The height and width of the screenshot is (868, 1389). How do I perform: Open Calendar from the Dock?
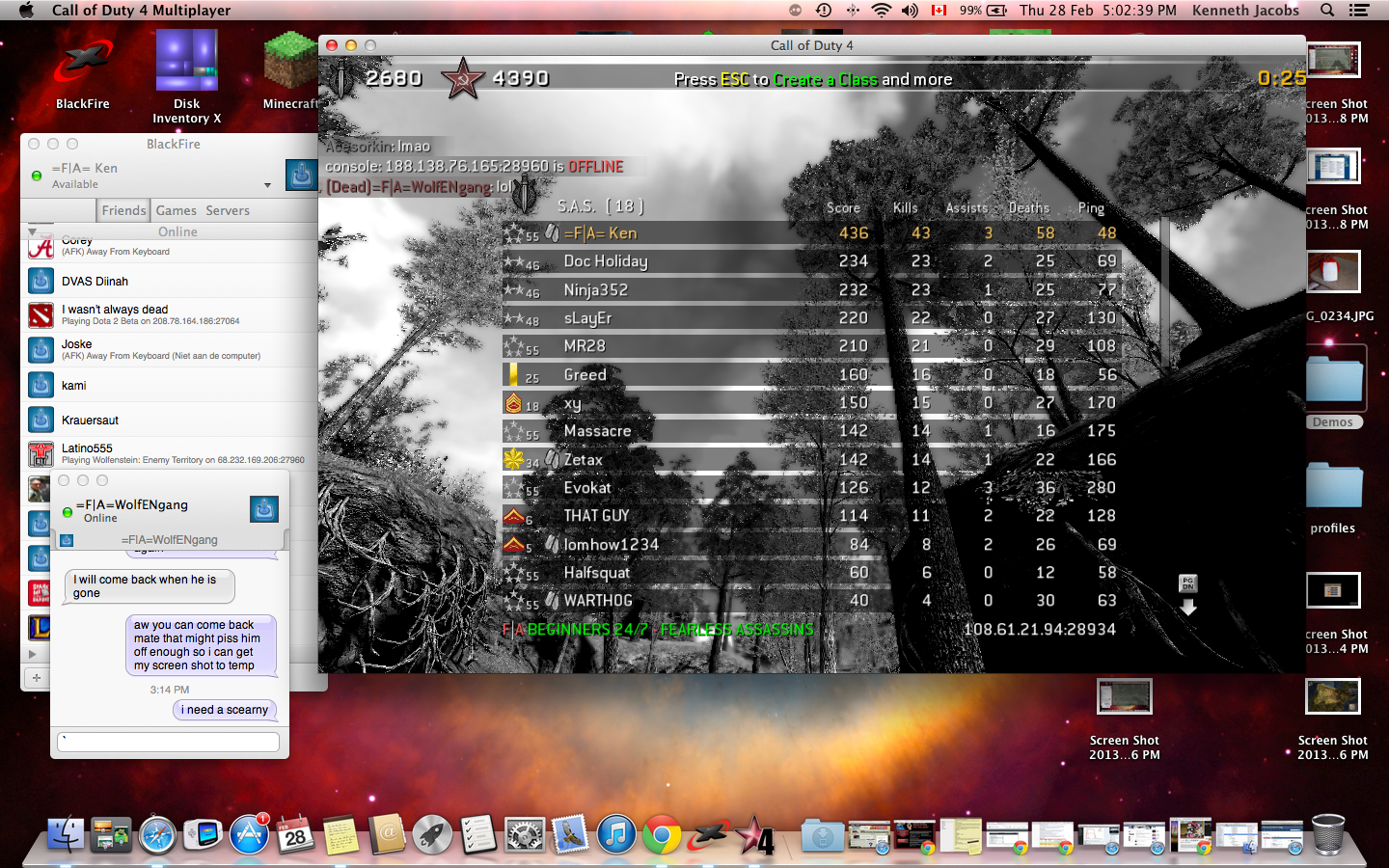click(x=295, y=835)
